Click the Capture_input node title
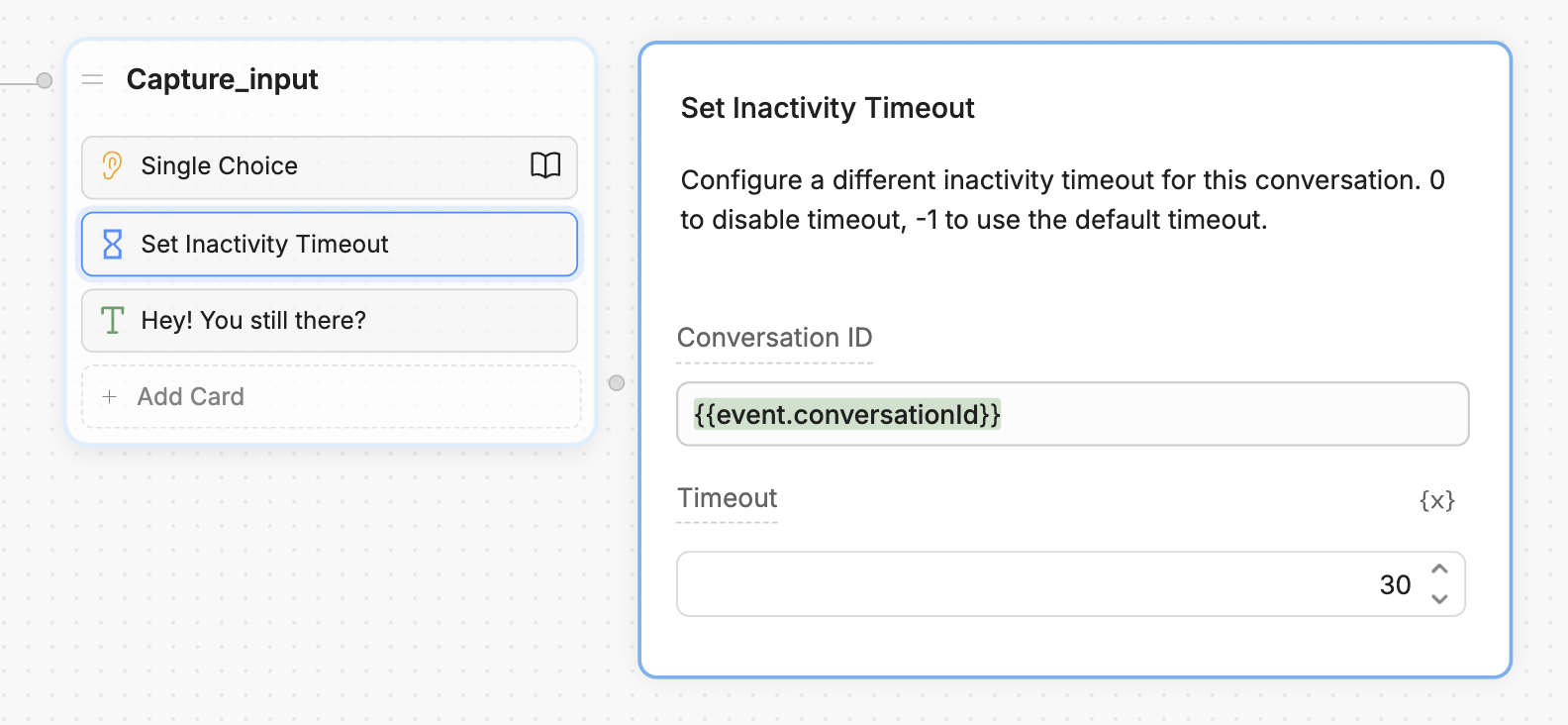This screenshot has width=1568, height=725. point(222,79)
